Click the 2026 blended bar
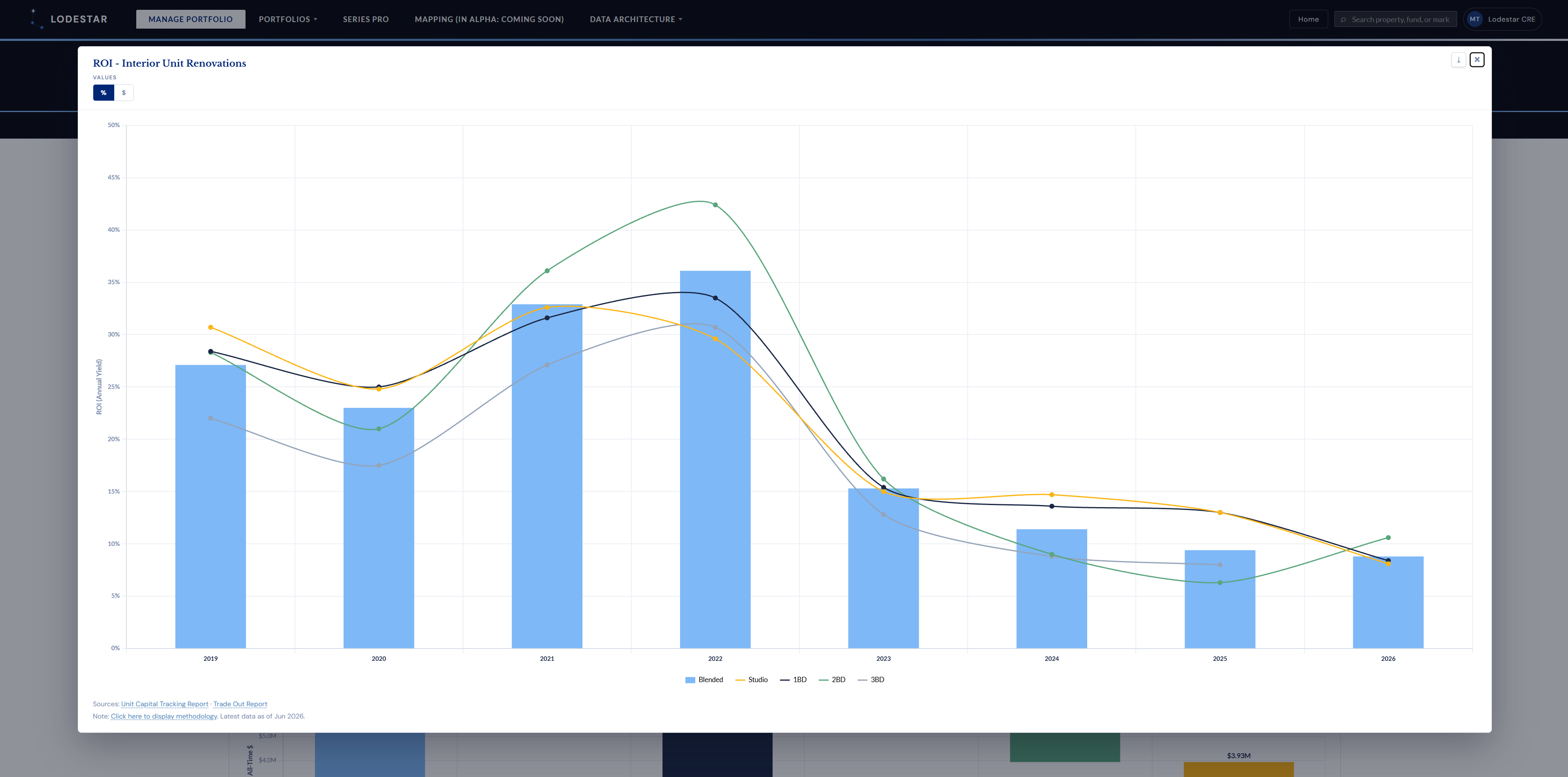The height and width of the screenshot is (777, 1568). click(x=1388, y=602)
